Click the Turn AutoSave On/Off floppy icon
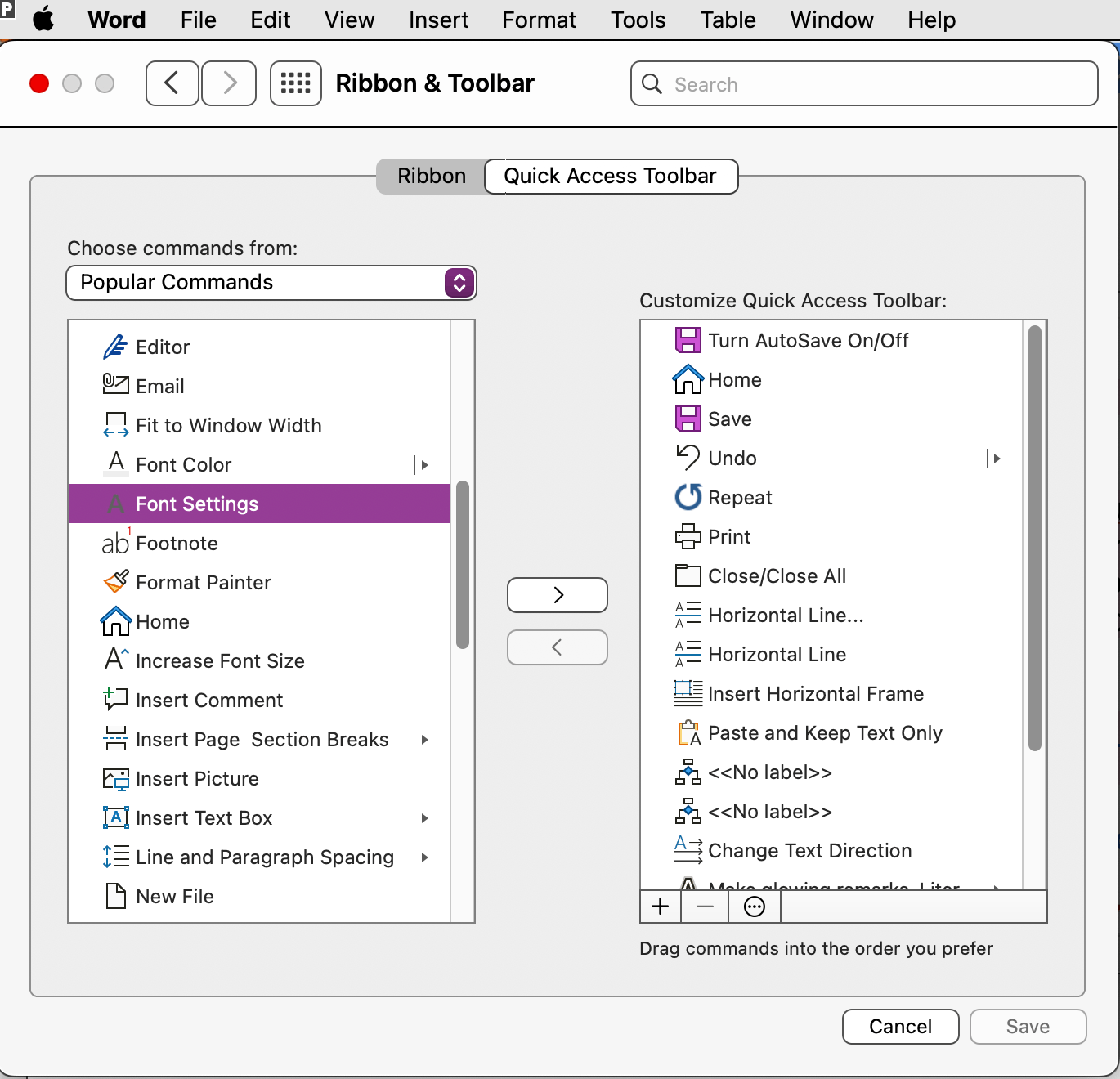Screen dimensions: 1120x1079 click(x=688, y=340)
